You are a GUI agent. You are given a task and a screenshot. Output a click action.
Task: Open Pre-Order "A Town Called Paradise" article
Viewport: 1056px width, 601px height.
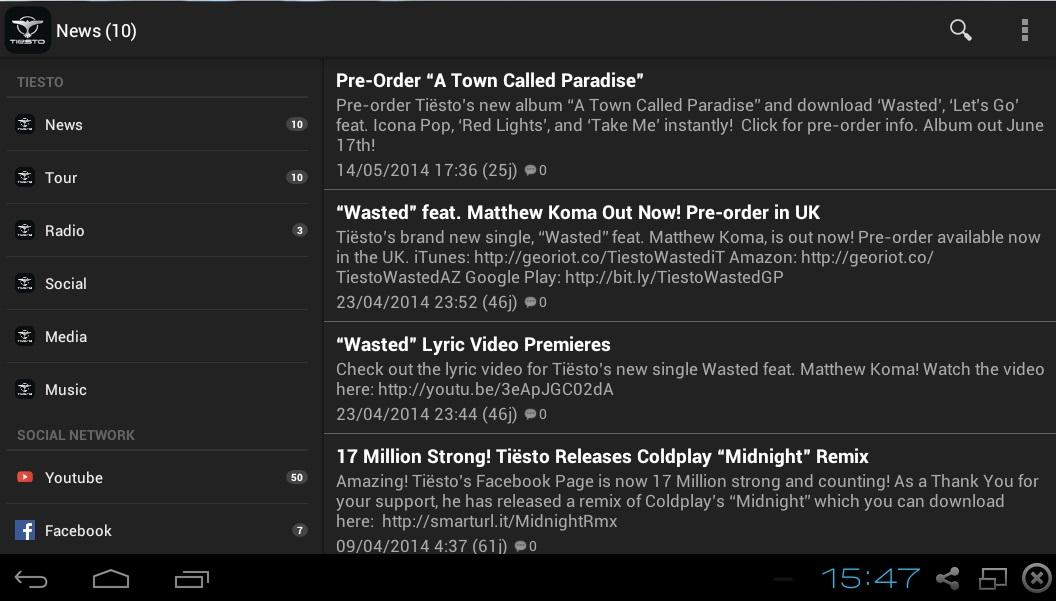point(489,80)
